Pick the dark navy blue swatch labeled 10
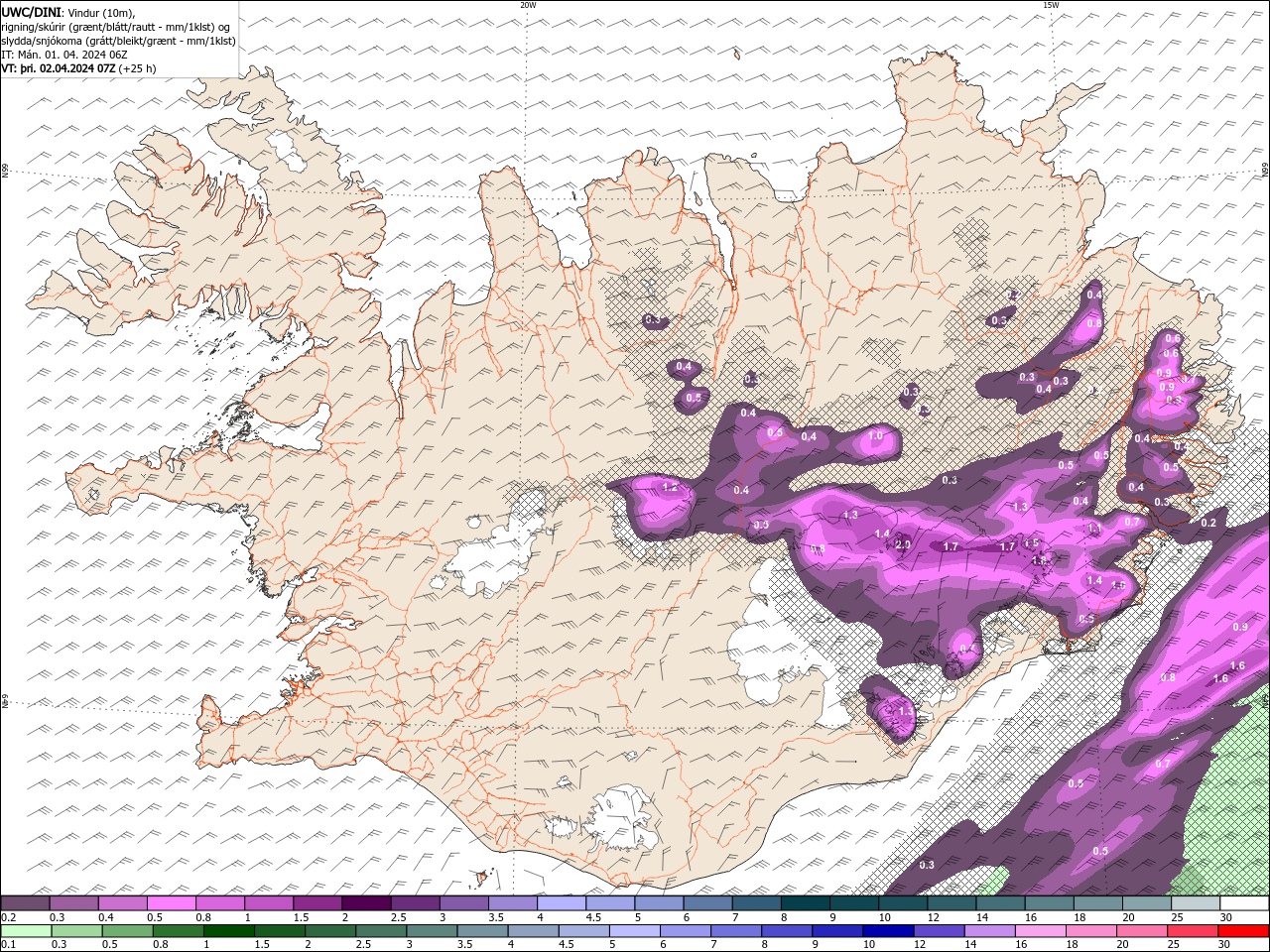The height and width of the screenshot is (952, 1270). 887,931
